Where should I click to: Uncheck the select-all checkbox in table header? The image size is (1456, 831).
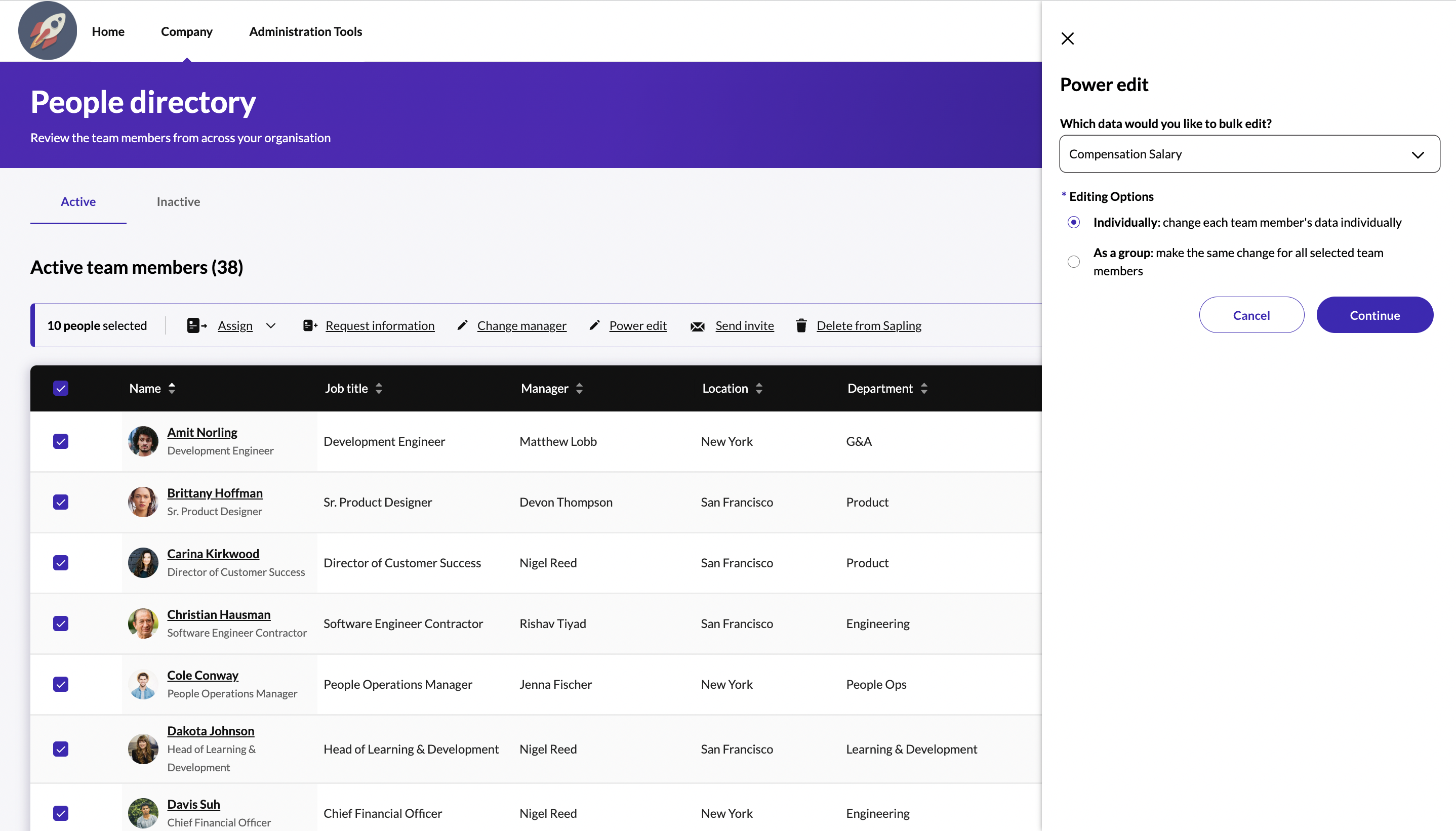[x=61, y=388]
